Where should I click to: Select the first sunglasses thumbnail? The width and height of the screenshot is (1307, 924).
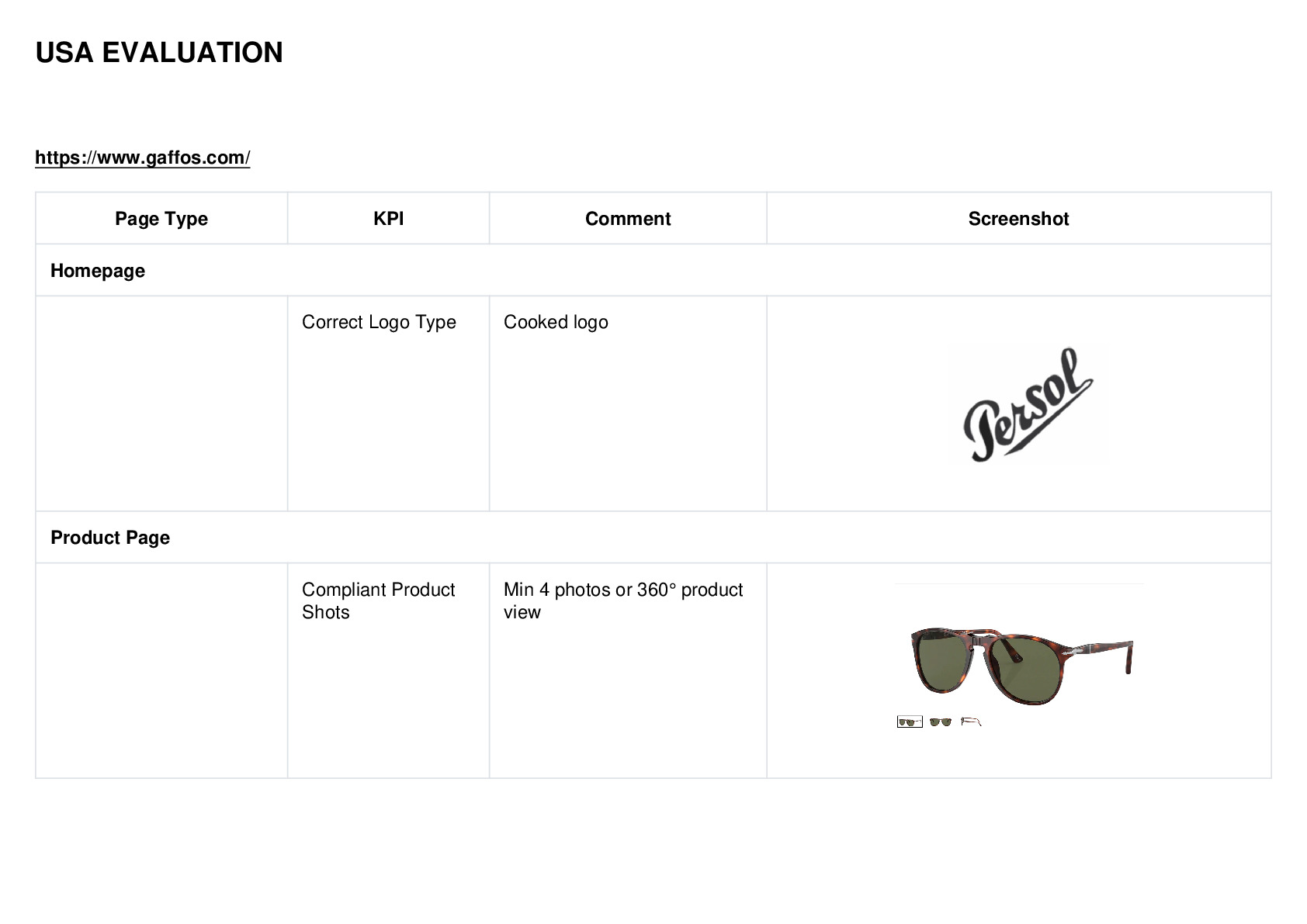(910, 722)
